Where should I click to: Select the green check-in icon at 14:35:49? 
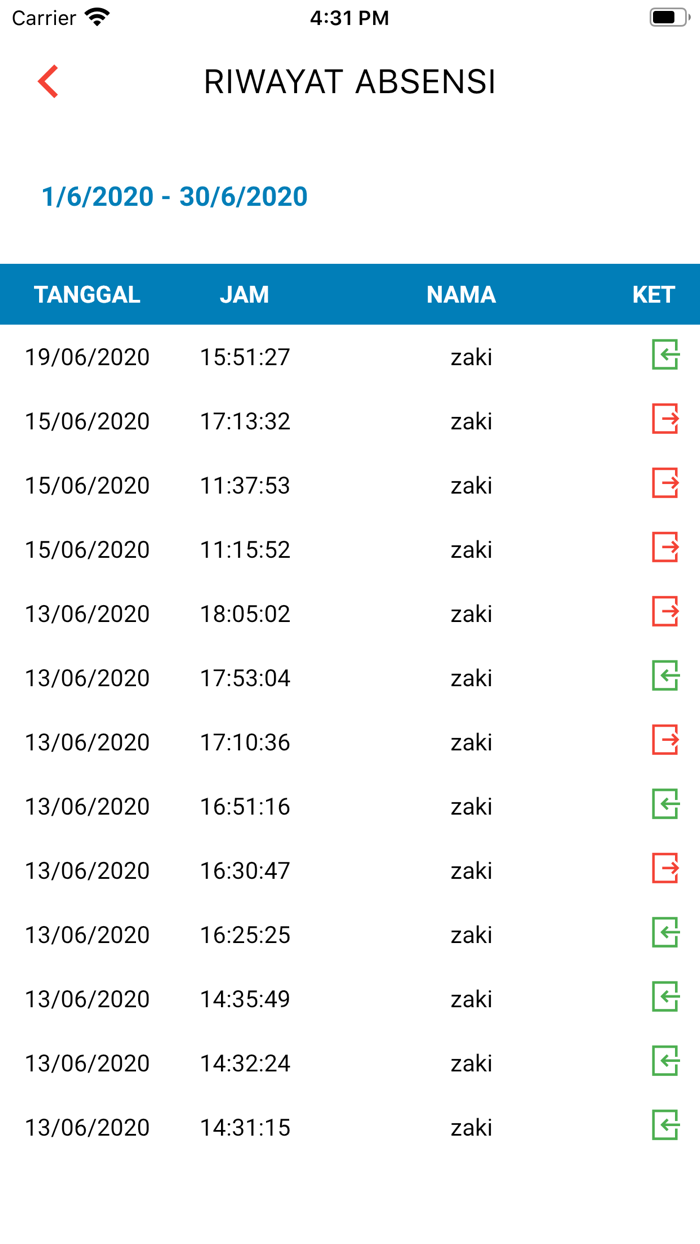point(665,998)
